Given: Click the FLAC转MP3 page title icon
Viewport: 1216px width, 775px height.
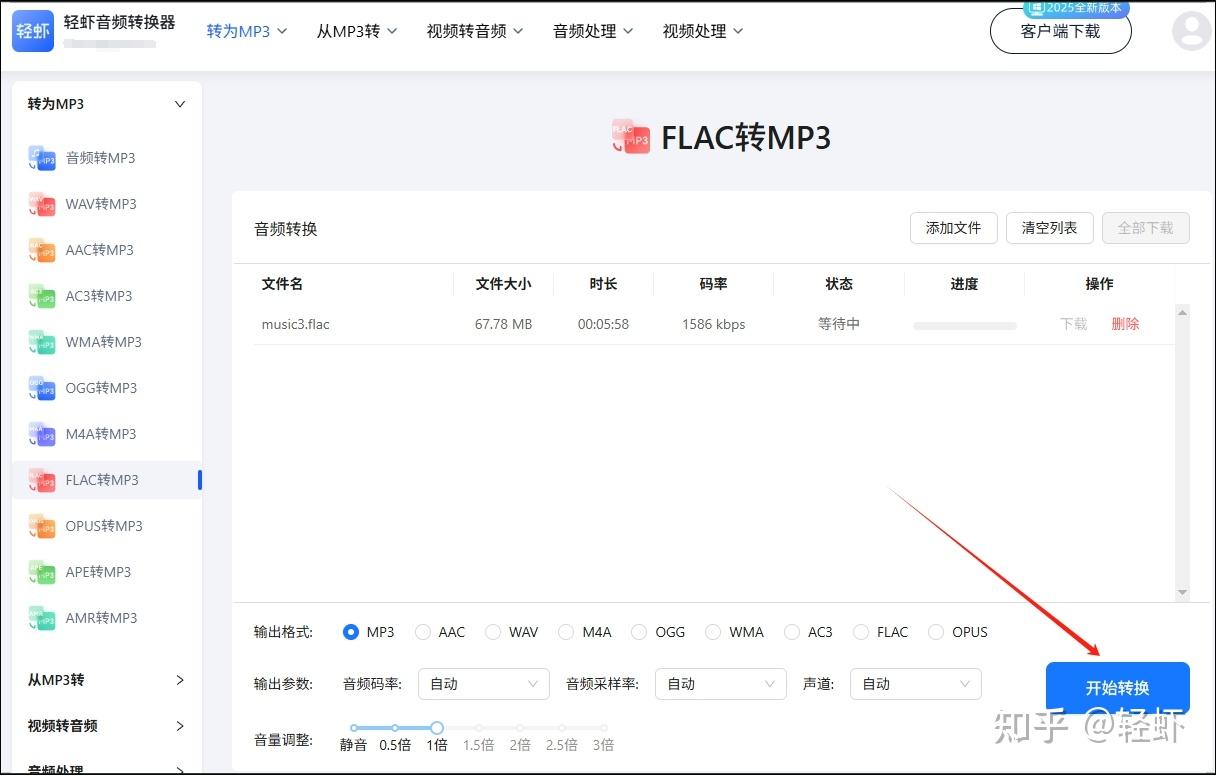Looking at the screenshot, I should click(631, 137).
